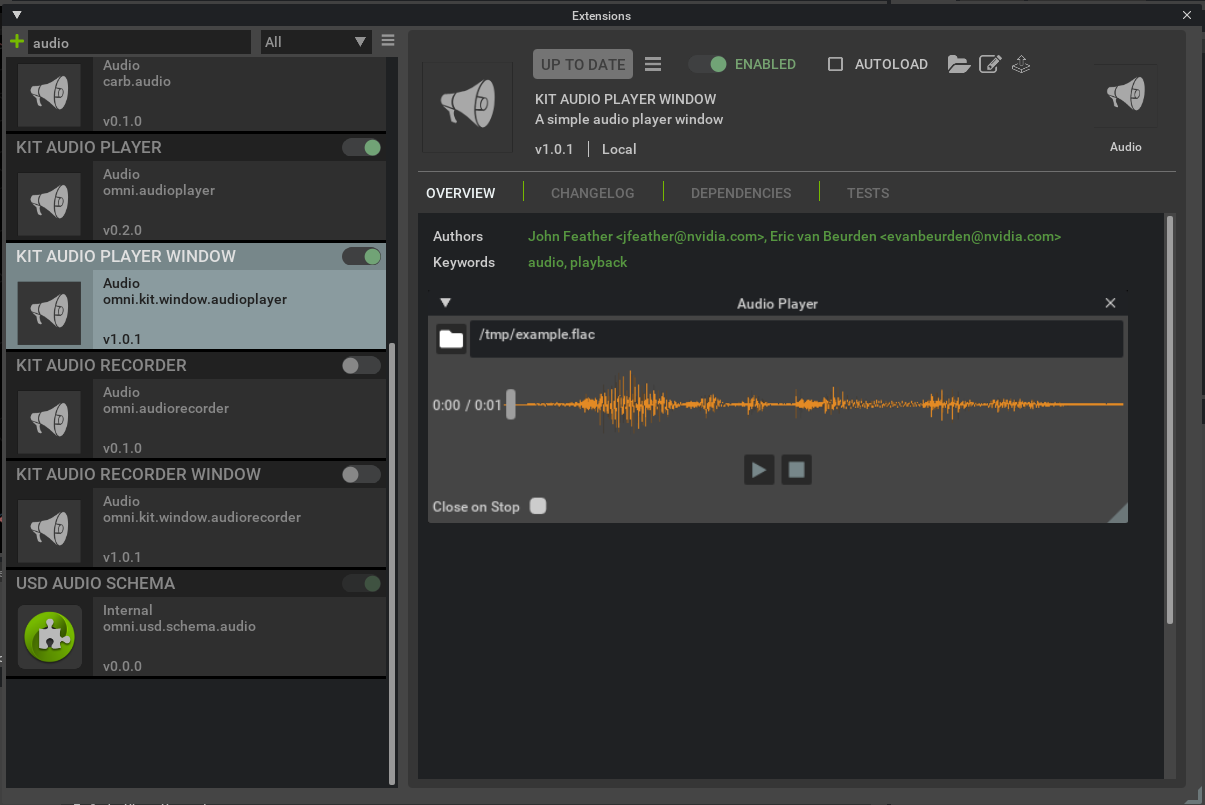This screenshot has height=805, width=1205.
Task: Open the All filter dropdown
Action: pos(316,42)
